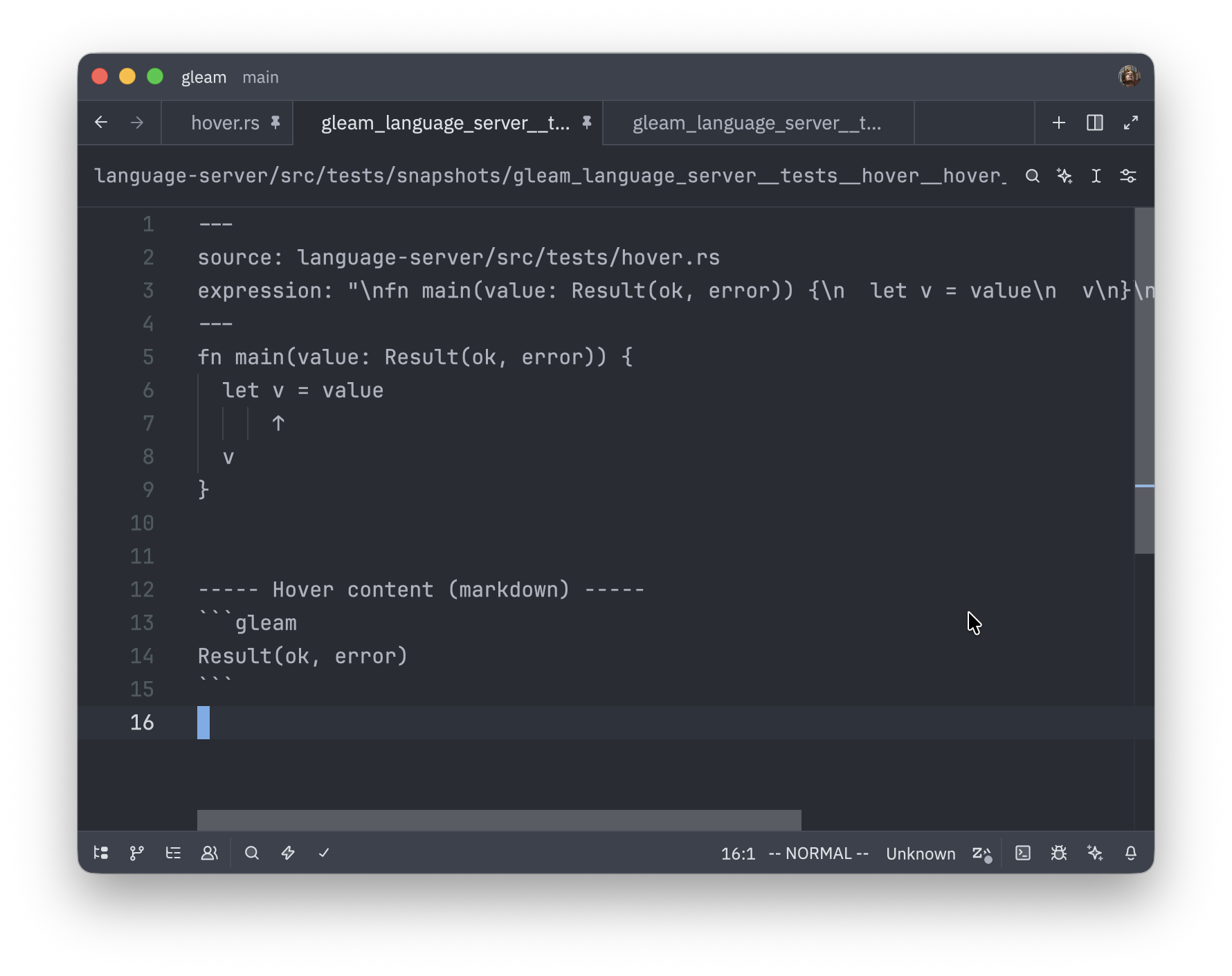Screen dimensions: 1232x976
Task: Switch to the hover.rs tab
Action: pyautogui.click(x=225, y=123)
